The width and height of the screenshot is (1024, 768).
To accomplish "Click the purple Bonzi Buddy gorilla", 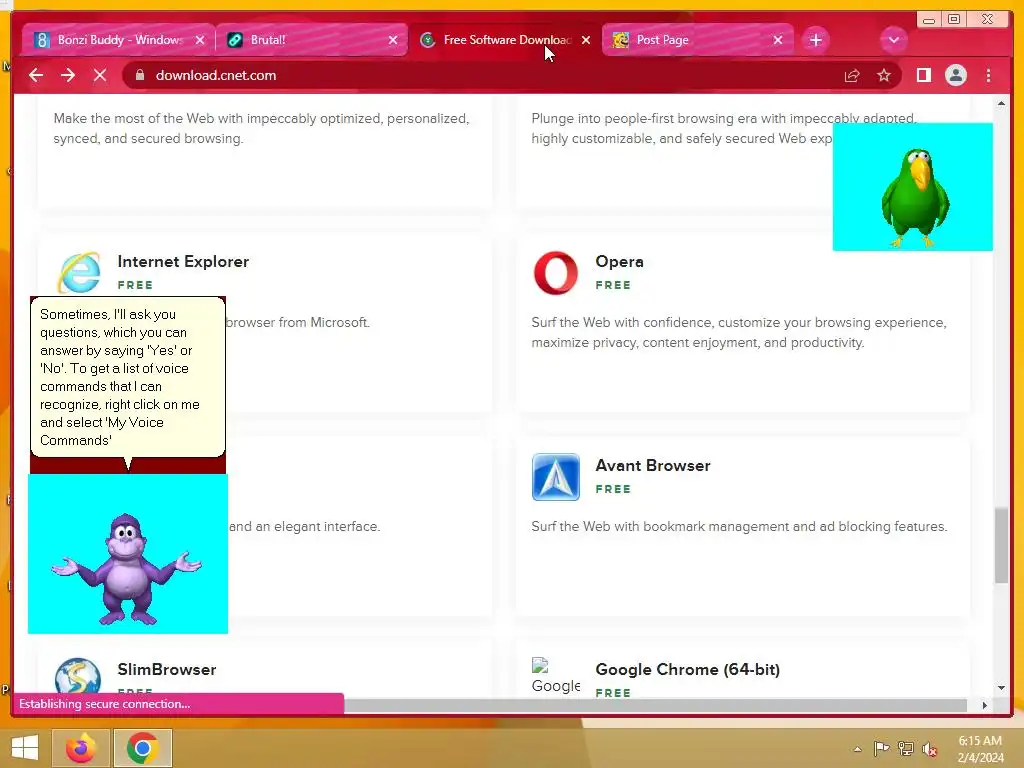I will (127, 567).
